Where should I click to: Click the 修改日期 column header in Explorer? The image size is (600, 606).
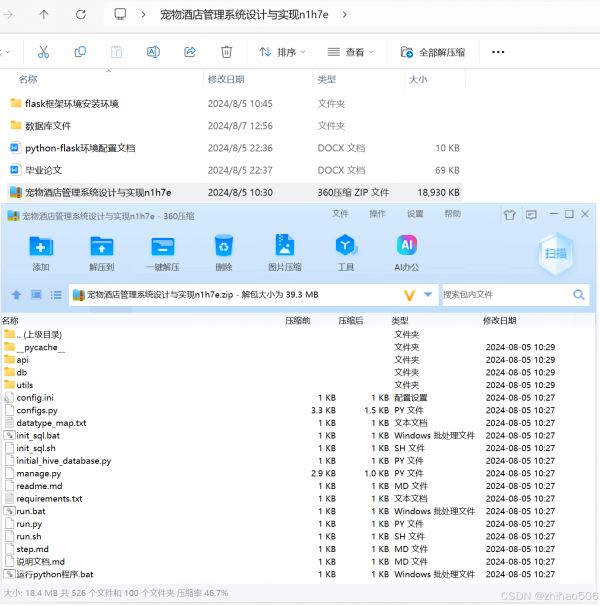[226, 79]
